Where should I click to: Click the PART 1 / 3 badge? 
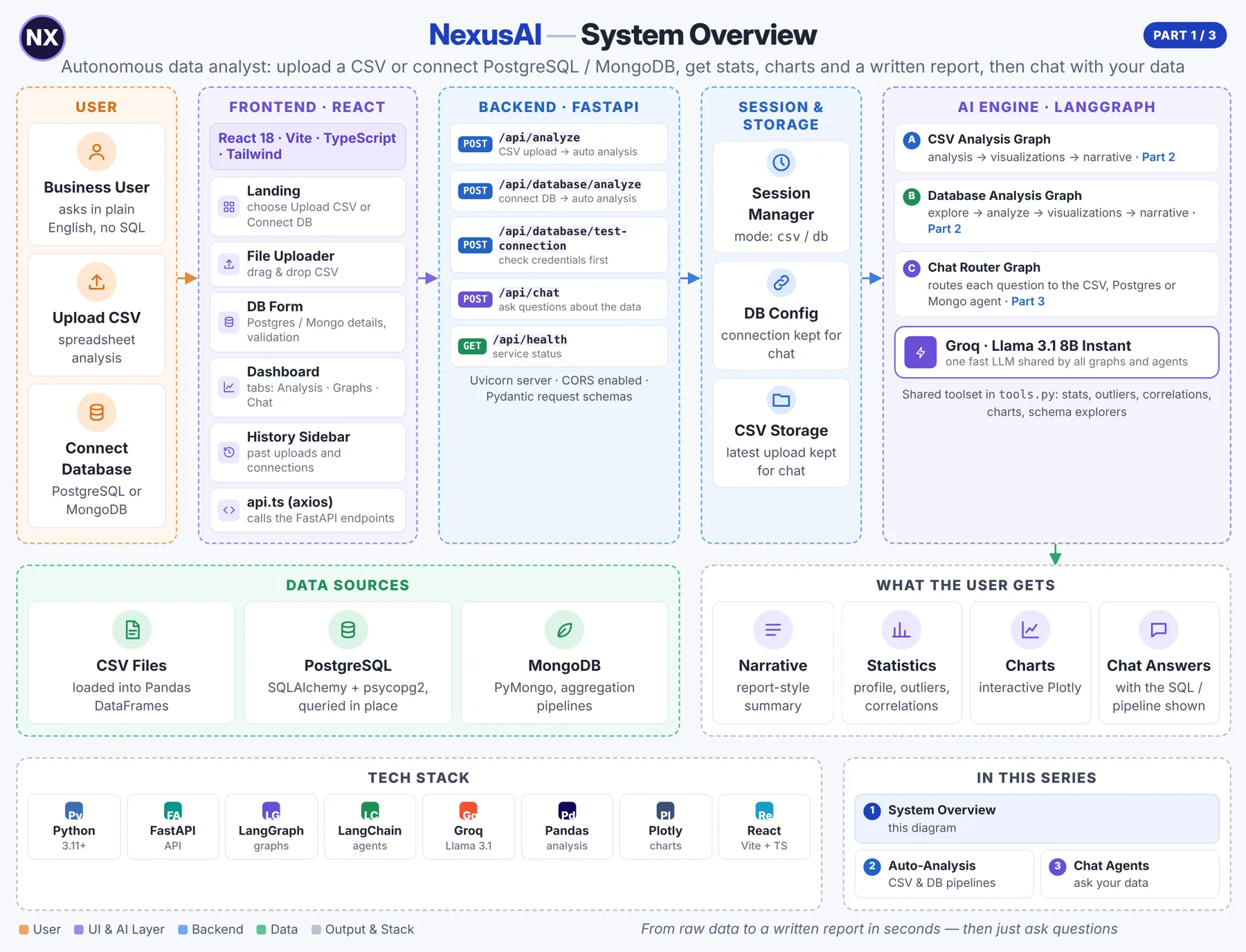(1184, 35)
